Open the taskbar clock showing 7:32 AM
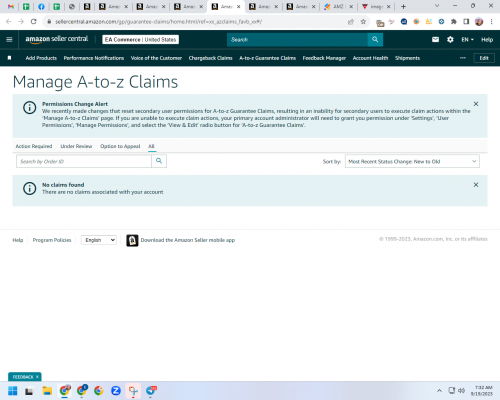This screenshot has height=400, width=500. tap(481, 390)
